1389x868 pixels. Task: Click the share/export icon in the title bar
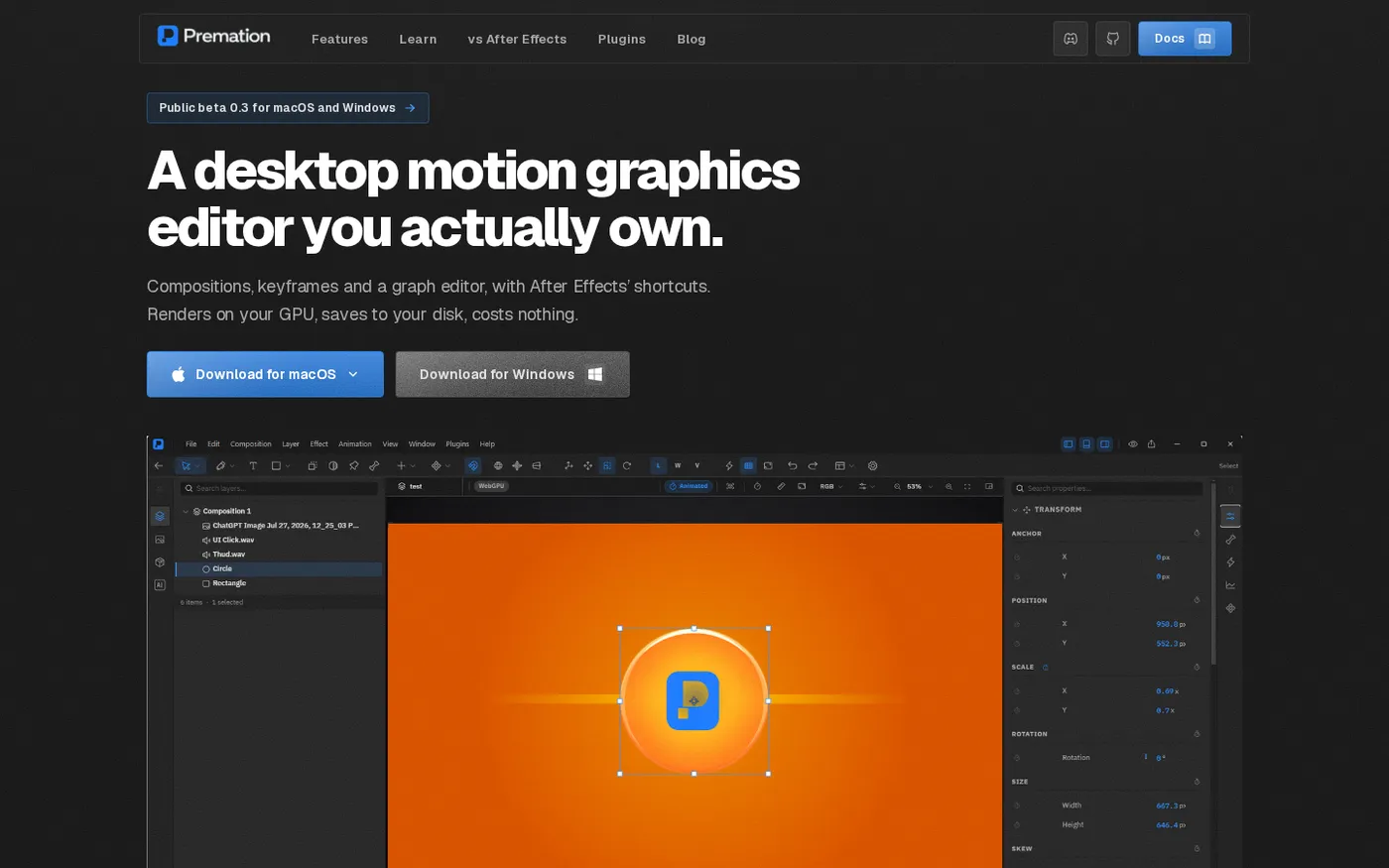1151,444
